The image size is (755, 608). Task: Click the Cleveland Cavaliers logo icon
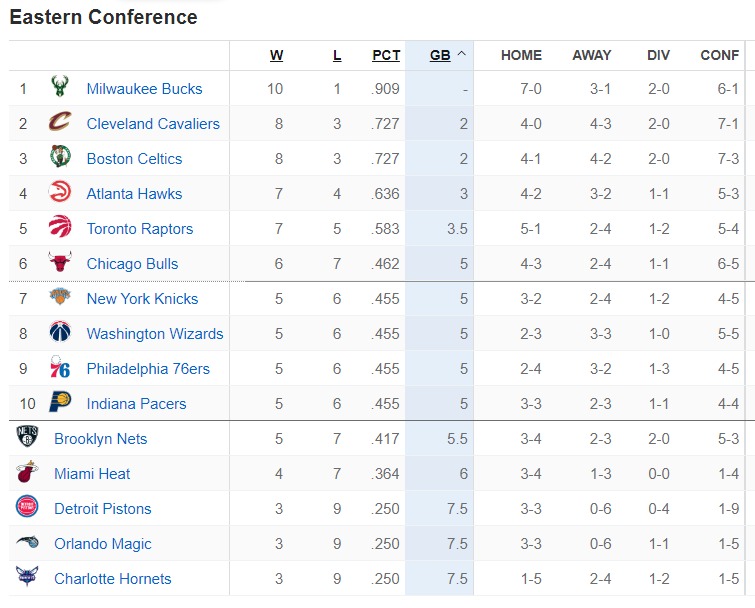60,121
